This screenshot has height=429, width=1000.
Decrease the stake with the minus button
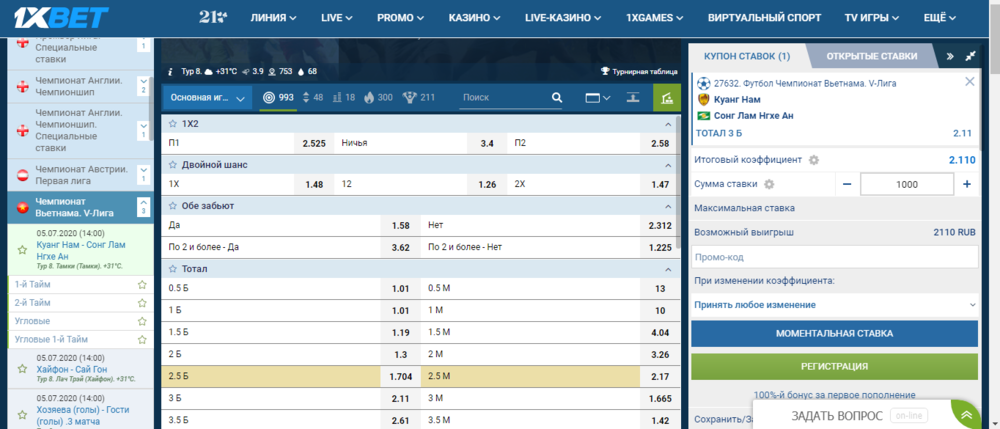pyautogui.click(x=847, y=184)
